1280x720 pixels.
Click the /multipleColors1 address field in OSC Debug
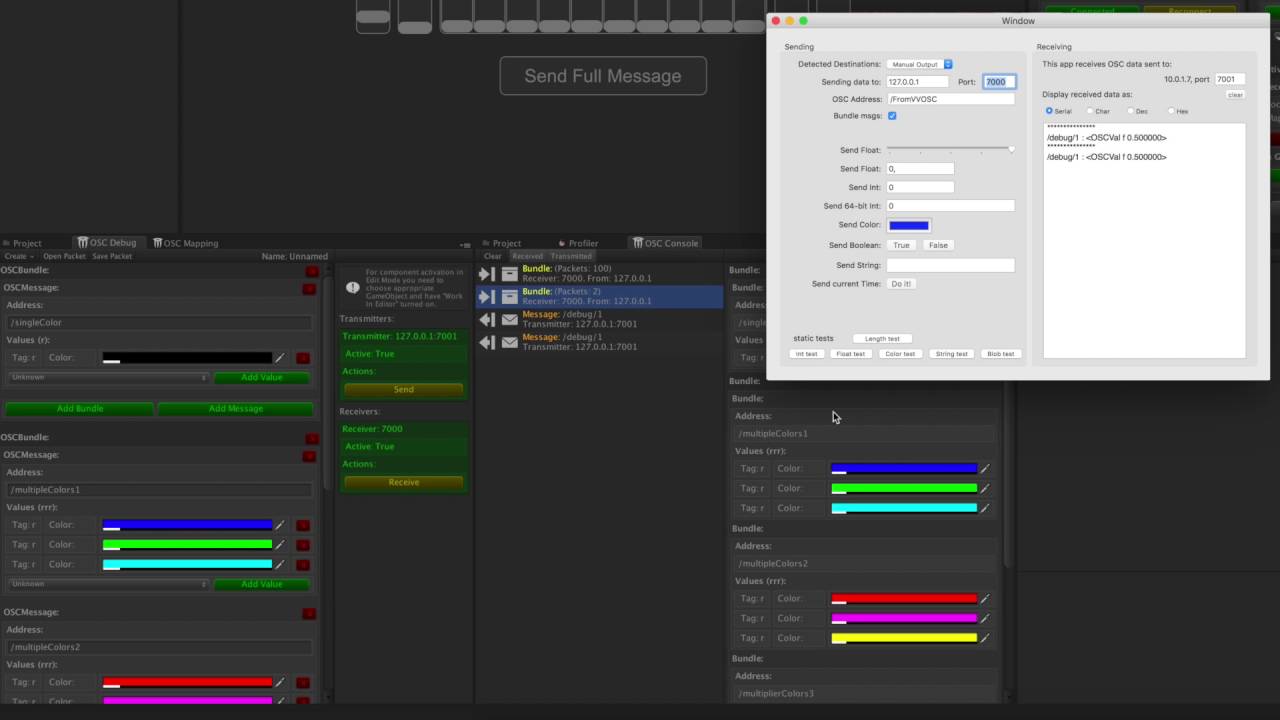coord(159,490)
